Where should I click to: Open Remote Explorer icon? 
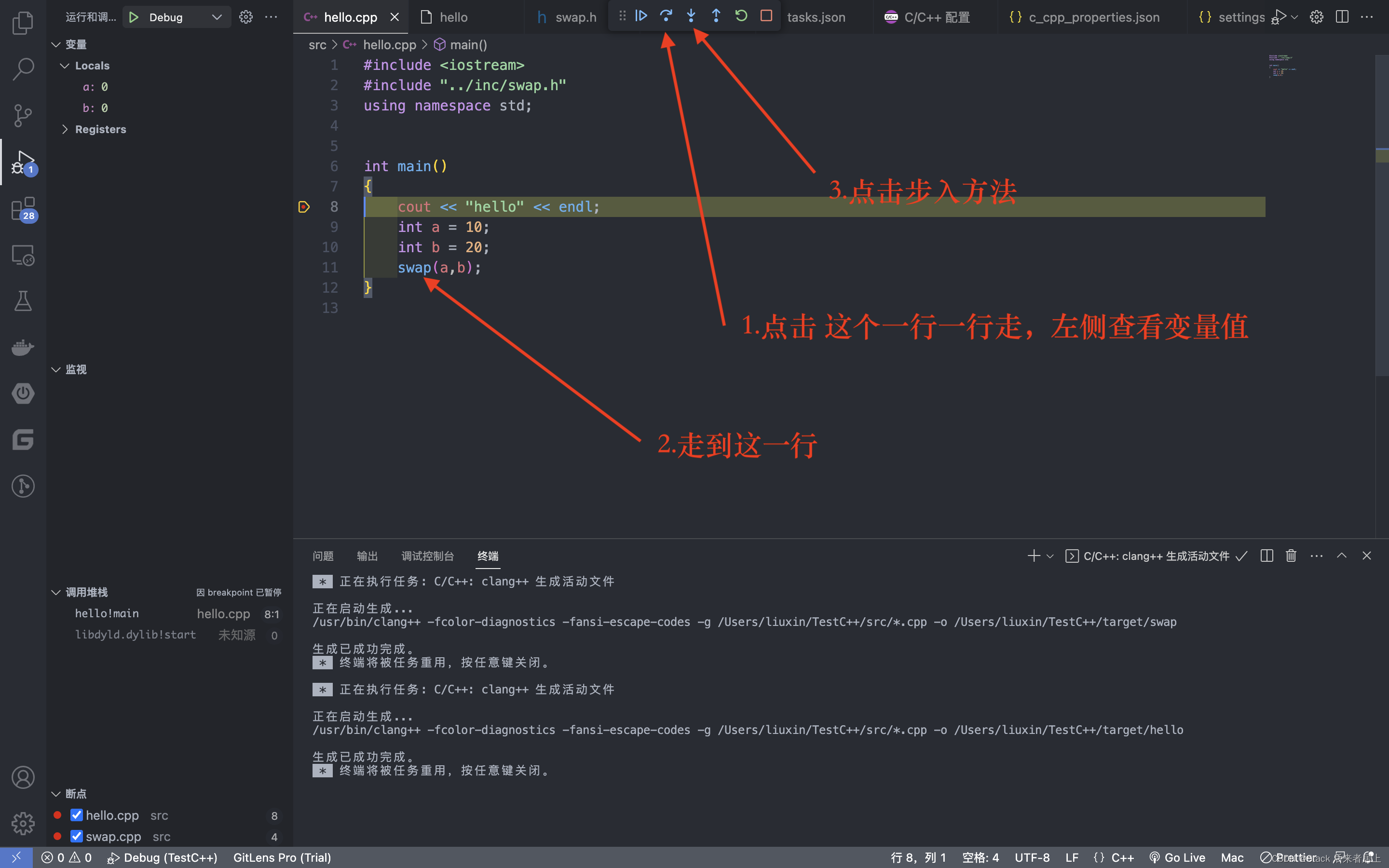tap(23, 255)
